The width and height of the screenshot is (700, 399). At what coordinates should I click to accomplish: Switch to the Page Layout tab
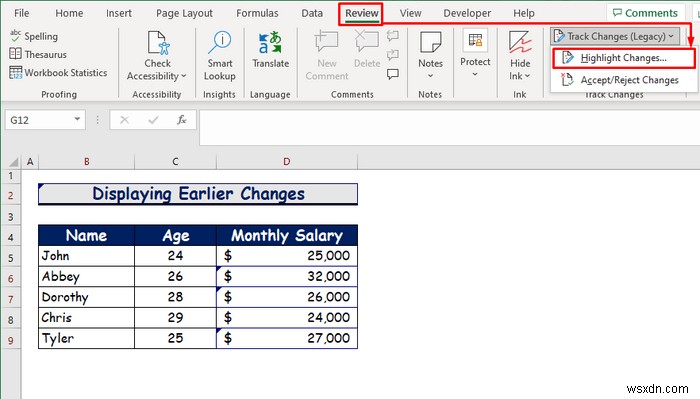[184, 13]
